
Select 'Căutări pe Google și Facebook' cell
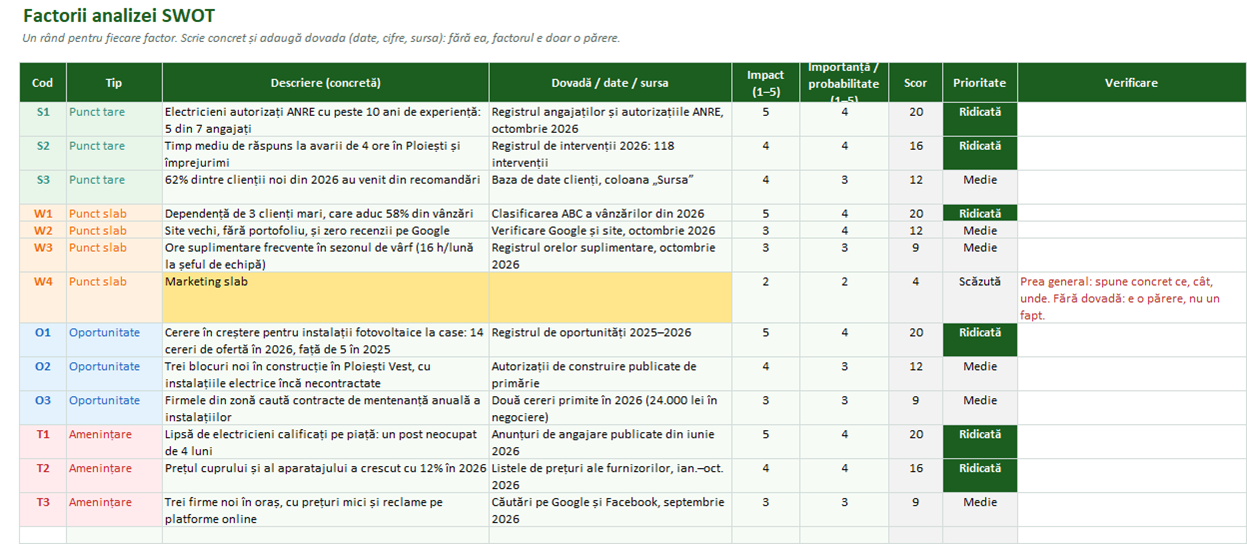(x=611, y=510)
